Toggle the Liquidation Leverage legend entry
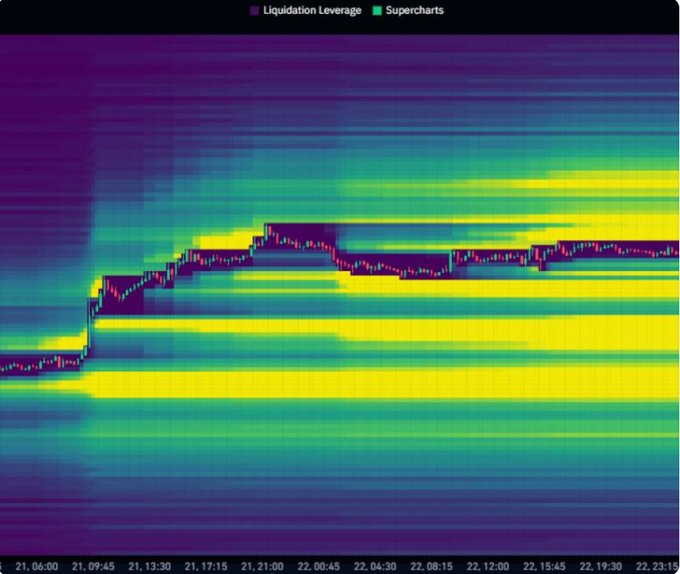The height and width of the screenshot is (574, 680). (x=306, y=10)
